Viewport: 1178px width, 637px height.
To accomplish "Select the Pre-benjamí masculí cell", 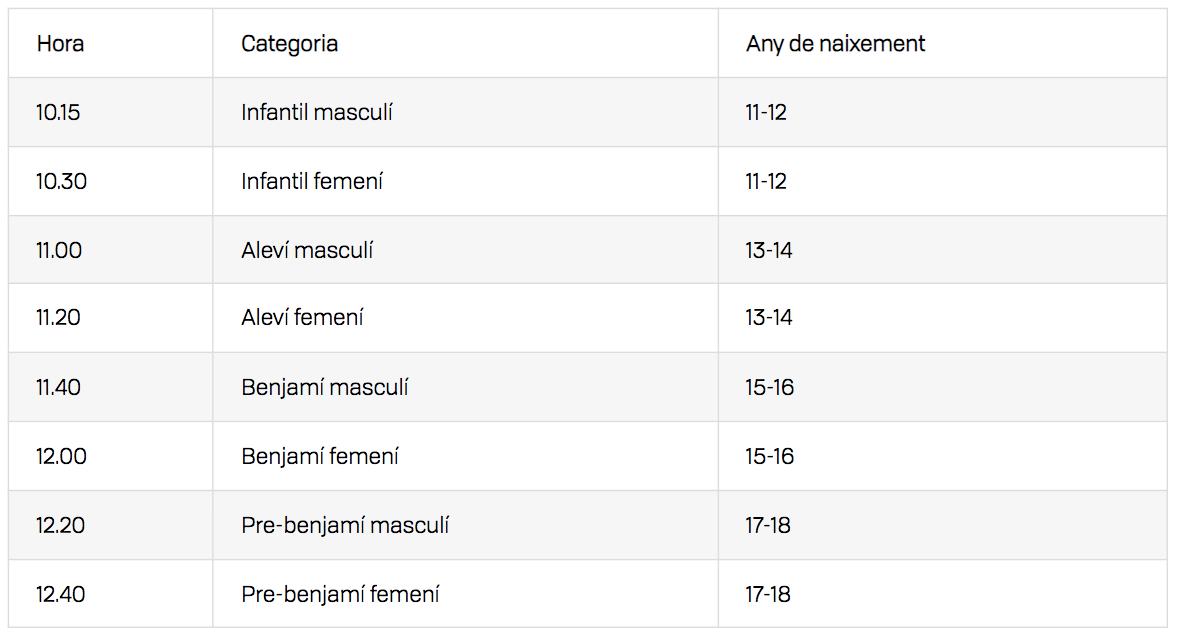I will tap(345, 525).
